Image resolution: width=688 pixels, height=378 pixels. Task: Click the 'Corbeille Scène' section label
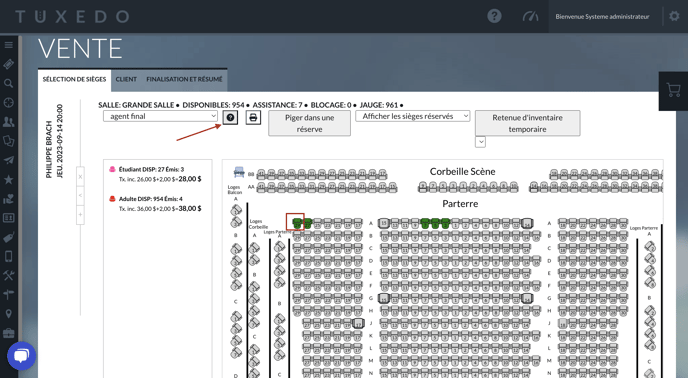tap(462, 172)
